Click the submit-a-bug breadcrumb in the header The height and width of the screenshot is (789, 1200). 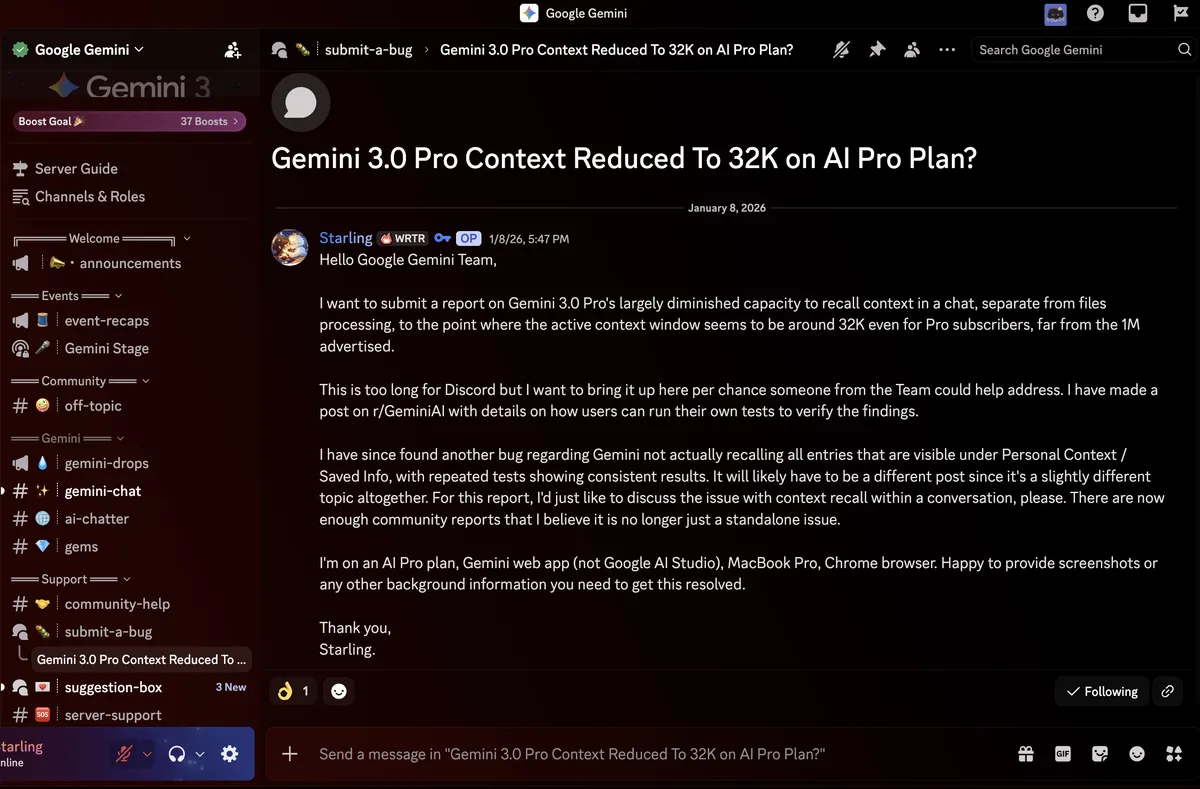pos(366,50)
